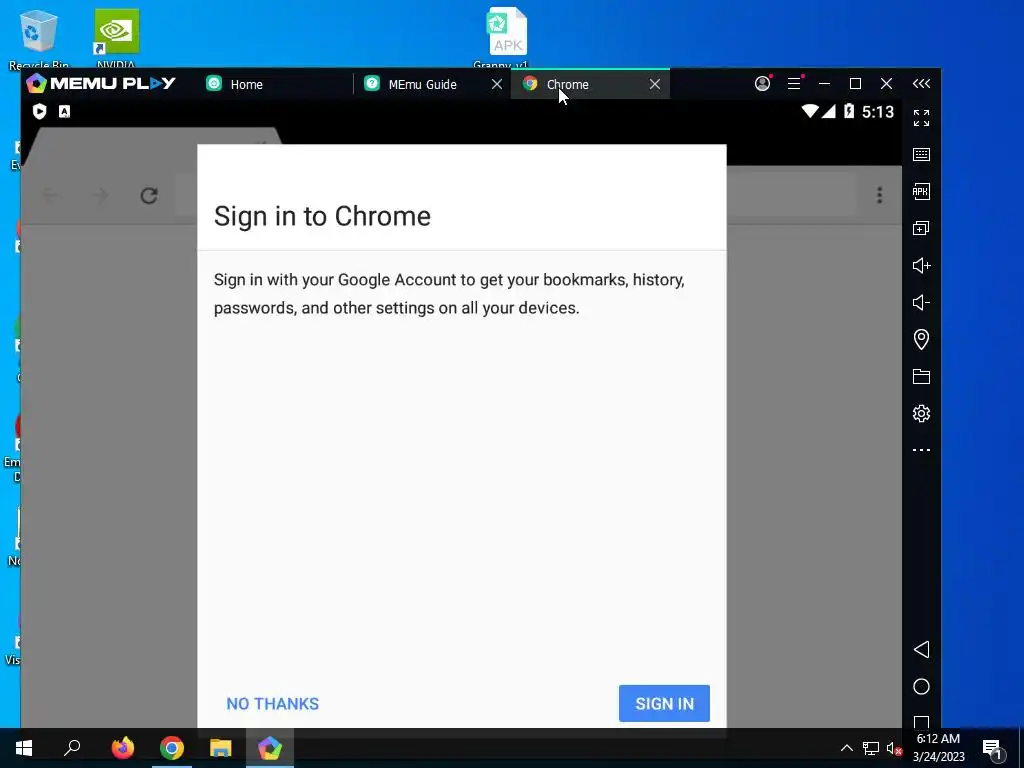Click the 'Sign in to Chrome' heading
This screenshot has width=1024, height=768.
322,216
